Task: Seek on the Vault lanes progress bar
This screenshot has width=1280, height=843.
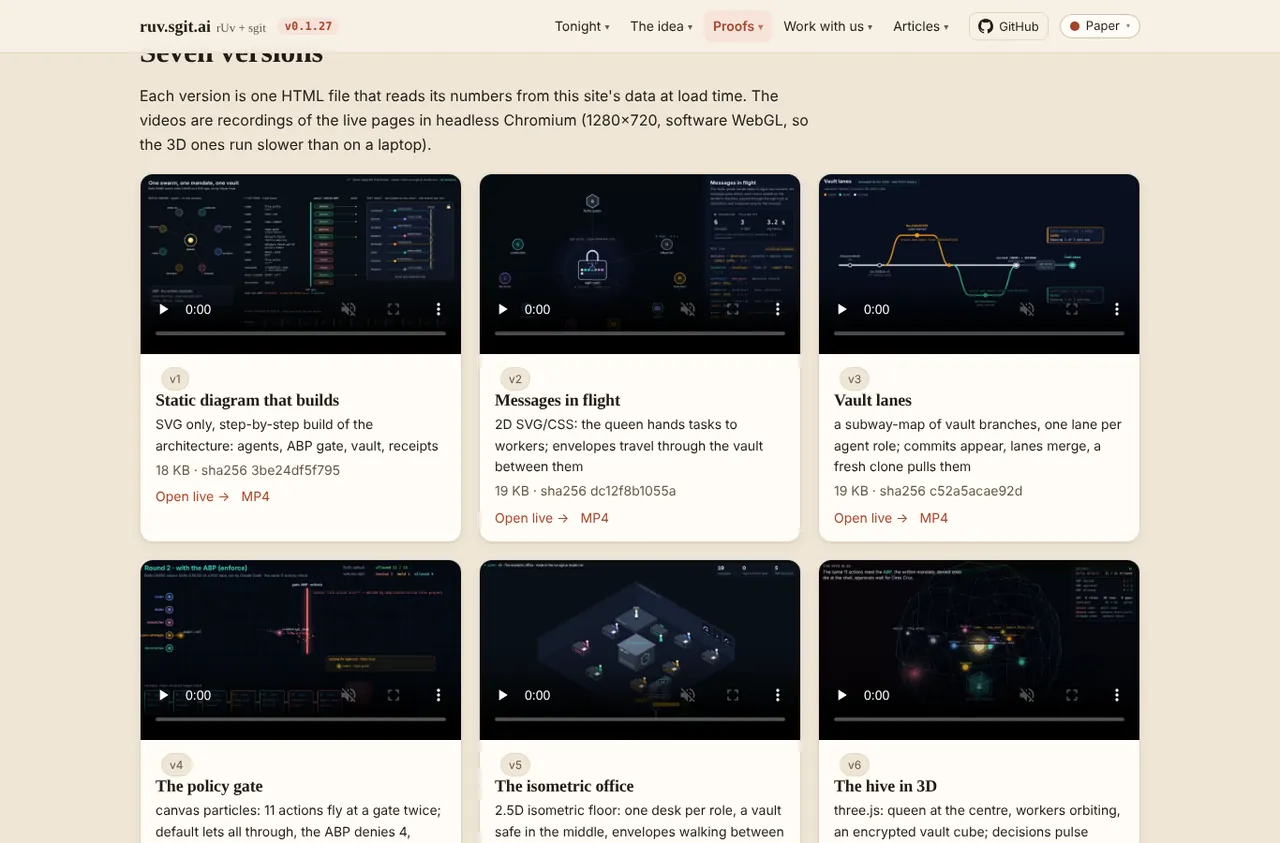Action: [979, 333]
